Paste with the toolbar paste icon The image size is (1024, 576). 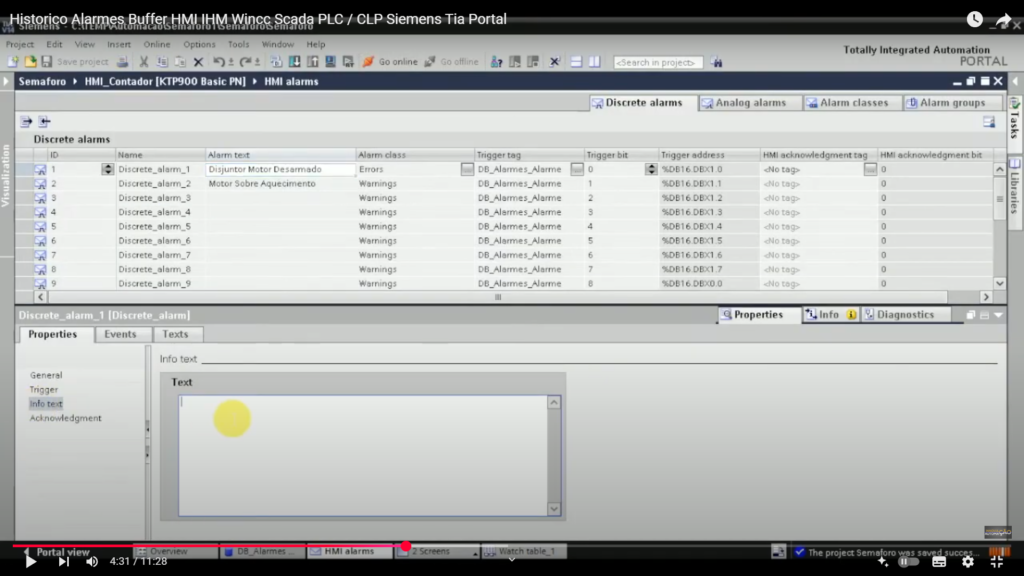180,62
